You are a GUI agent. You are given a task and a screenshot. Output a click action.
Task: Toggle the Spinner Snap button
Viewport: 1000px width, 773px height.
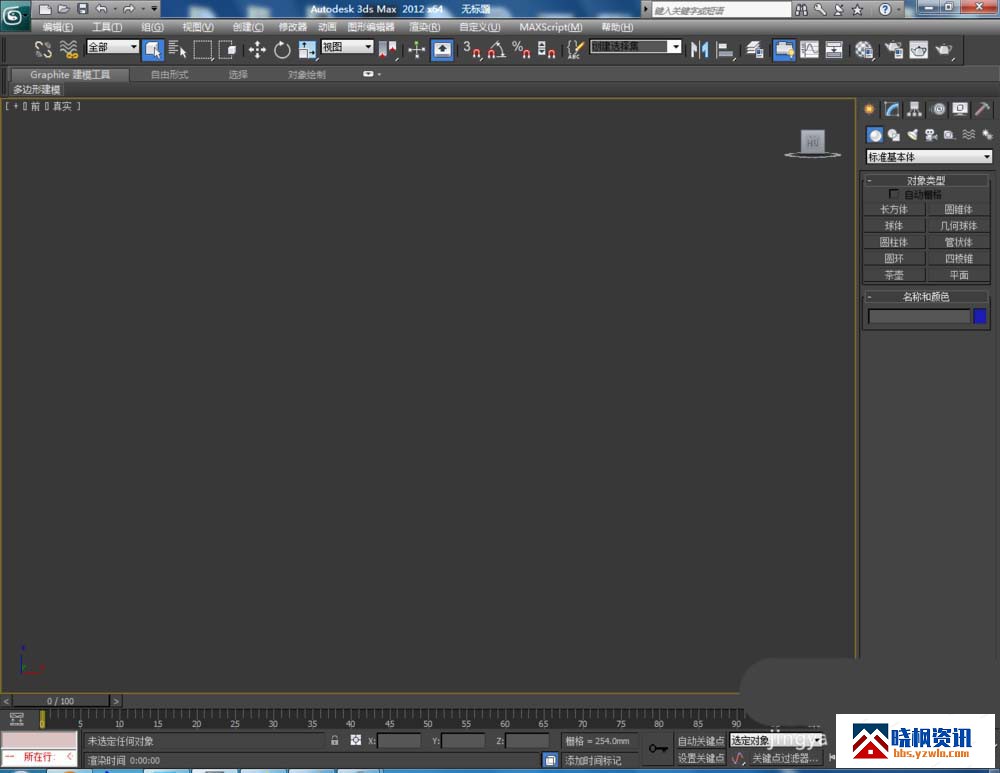coord(546,49)
